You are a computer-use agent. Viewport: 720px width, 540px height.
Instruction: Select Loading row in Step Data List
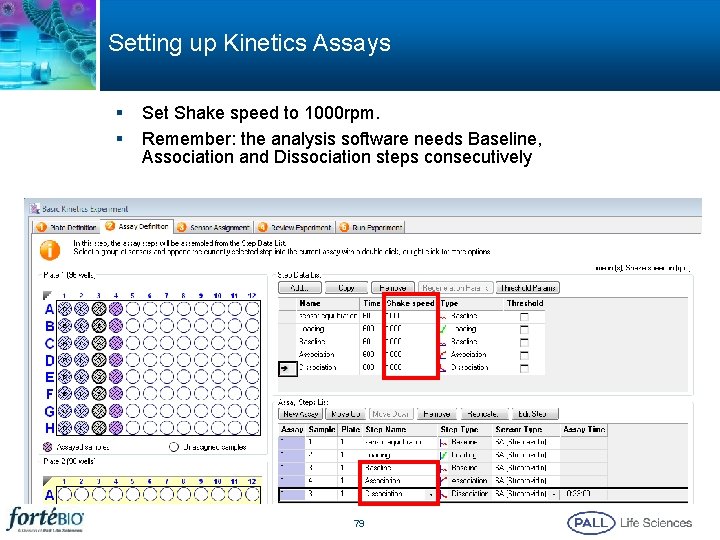[x=411, y=329]
